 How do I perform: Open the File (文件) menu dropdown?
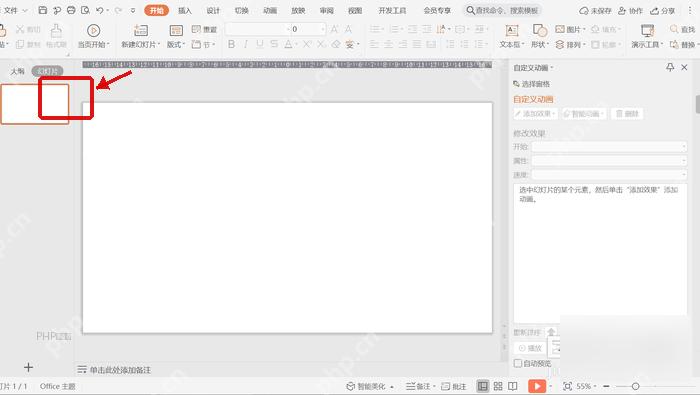pos(16,10)
